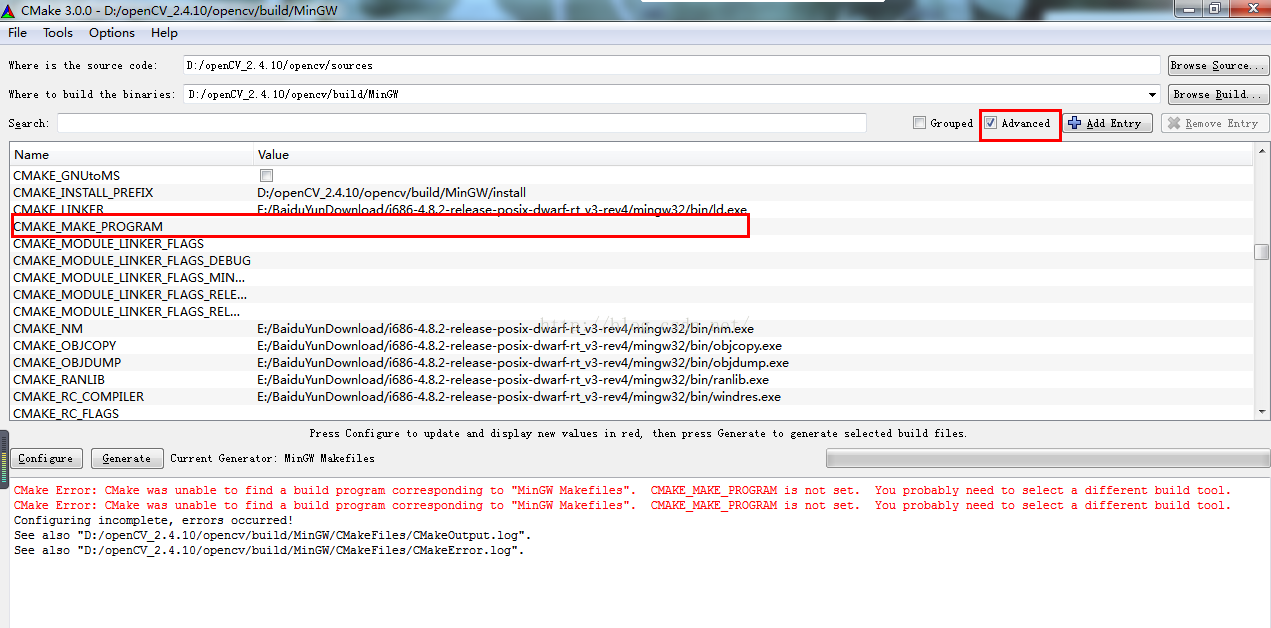Click the source code path field
This screenshot has height=628, width=1271.
coord(671,65)
